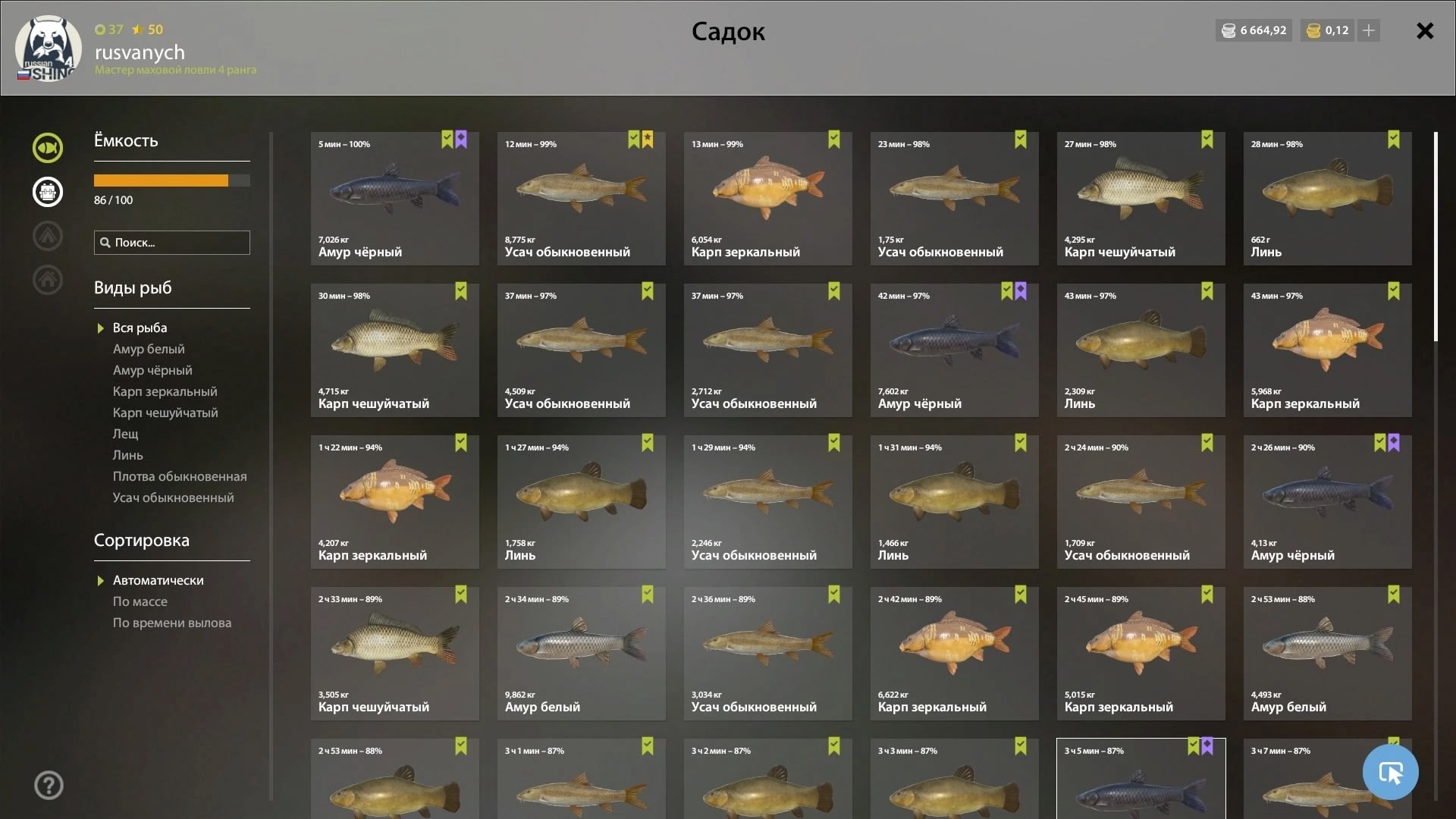The width and height of the screenshot is (1456, 819).
Task: Click the silver coins balance 6 664,92
Action: point(1254,30)
